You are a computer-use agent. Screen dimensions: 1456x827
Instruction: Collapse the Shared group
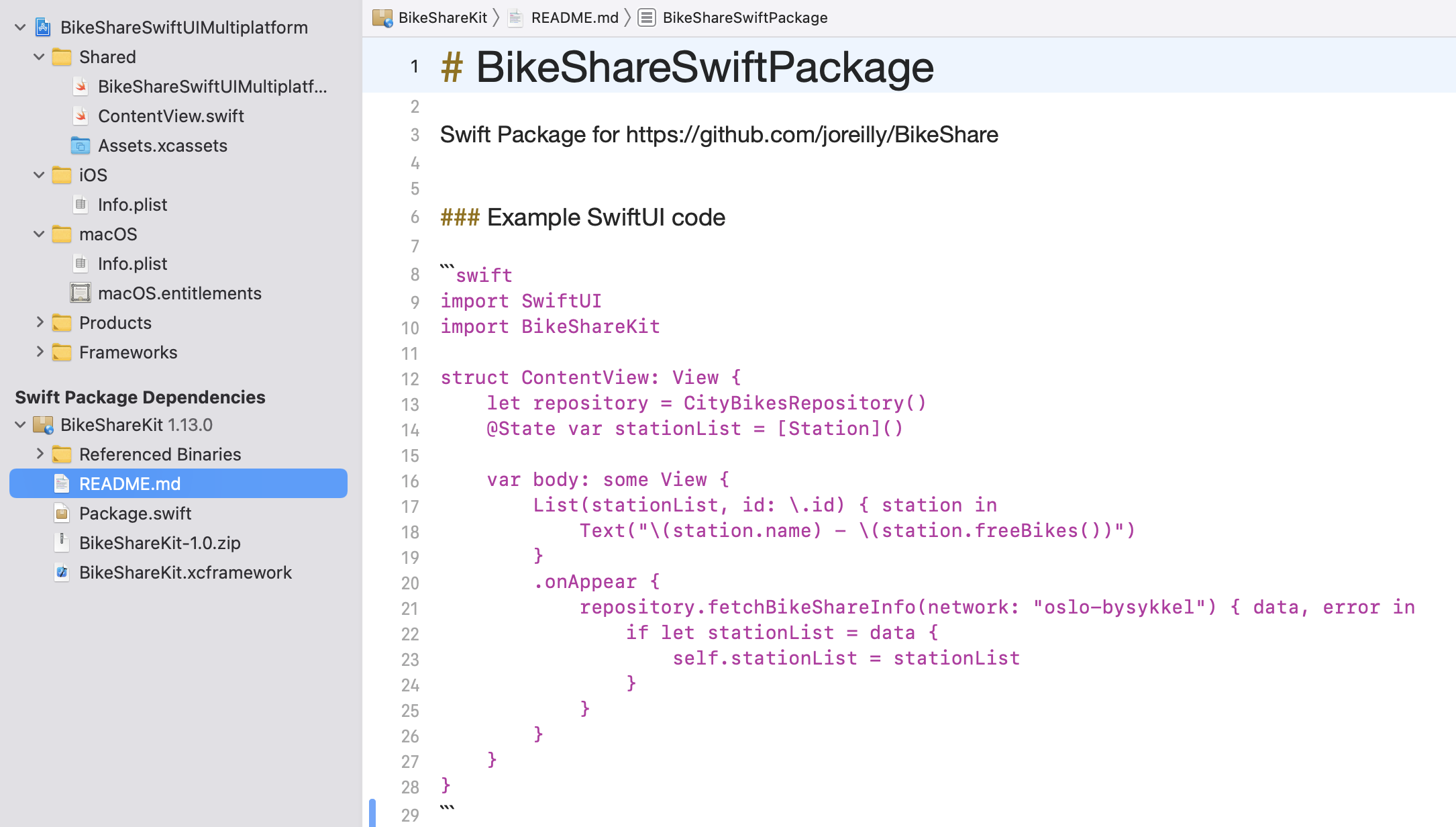tap(39, 57)
